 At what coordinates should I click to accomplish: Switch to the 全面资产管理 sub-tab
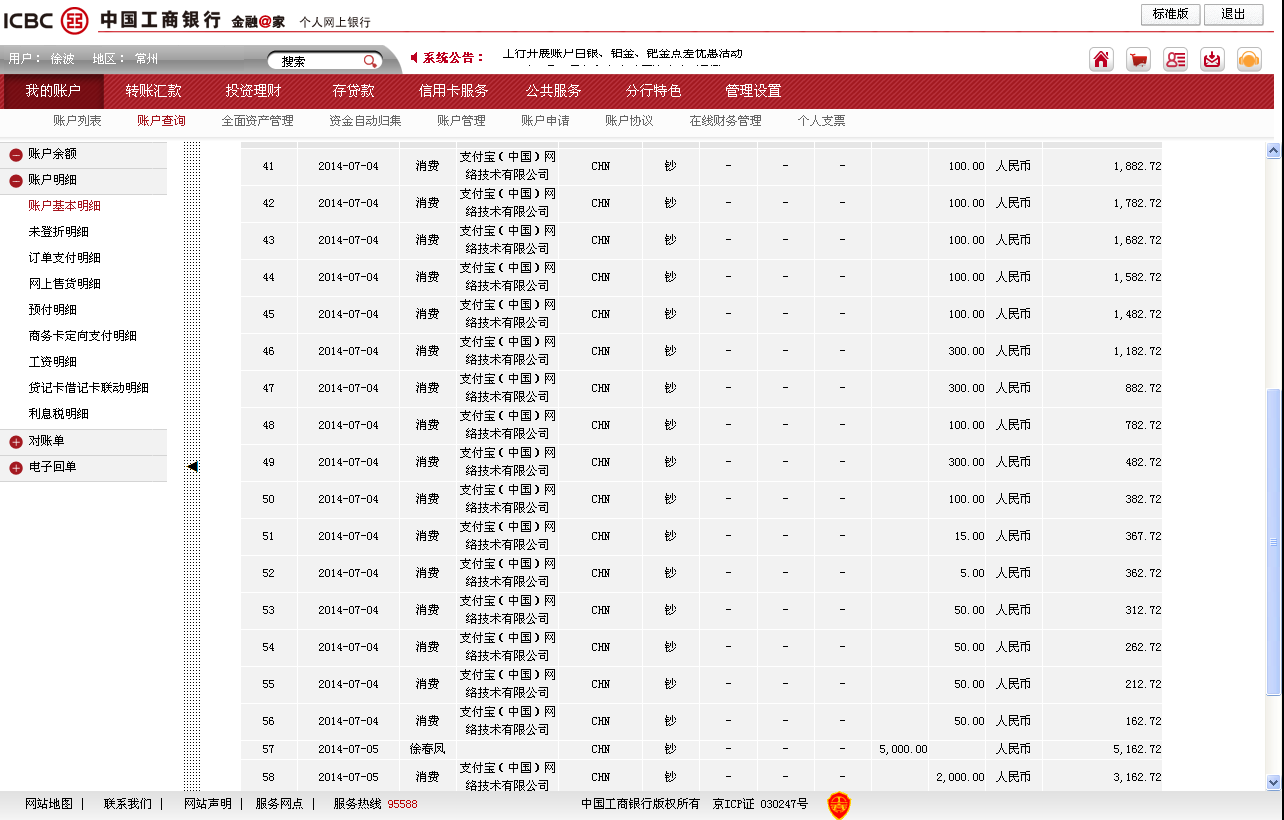(x=257, y=121)
